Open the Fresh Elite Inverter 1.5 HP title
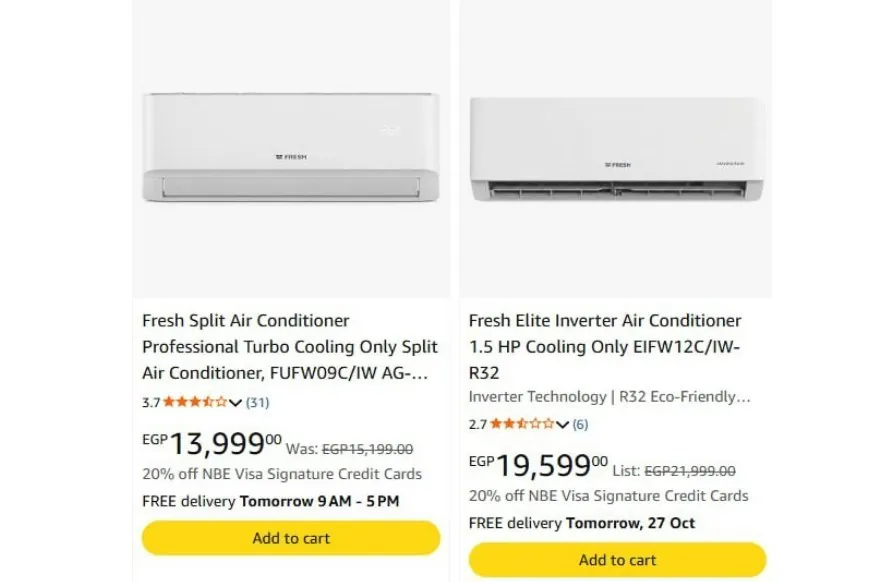The width and height of the screenshot is (896, 582). click(x=605, y=346)
